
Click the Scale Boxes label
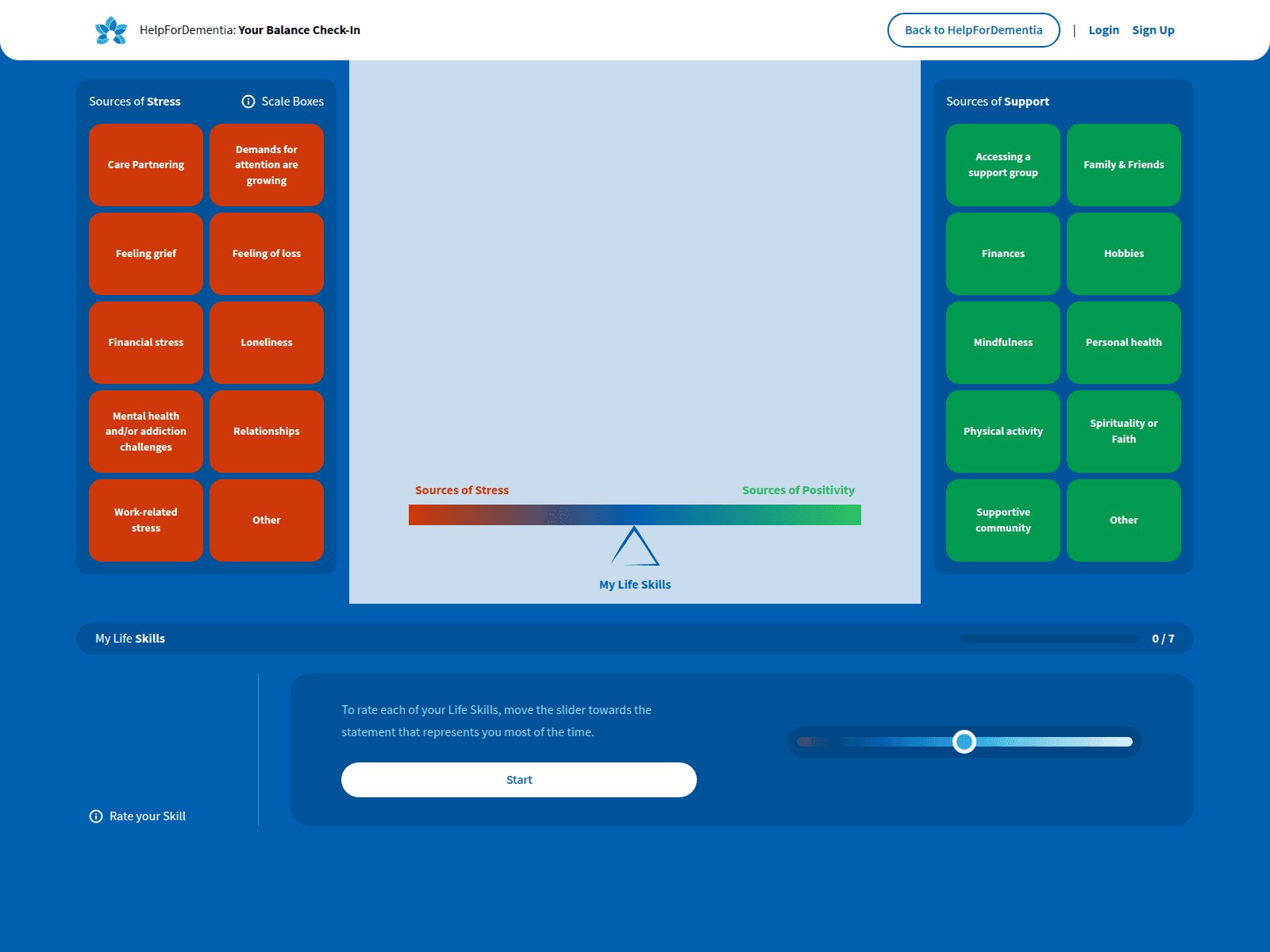293,102
